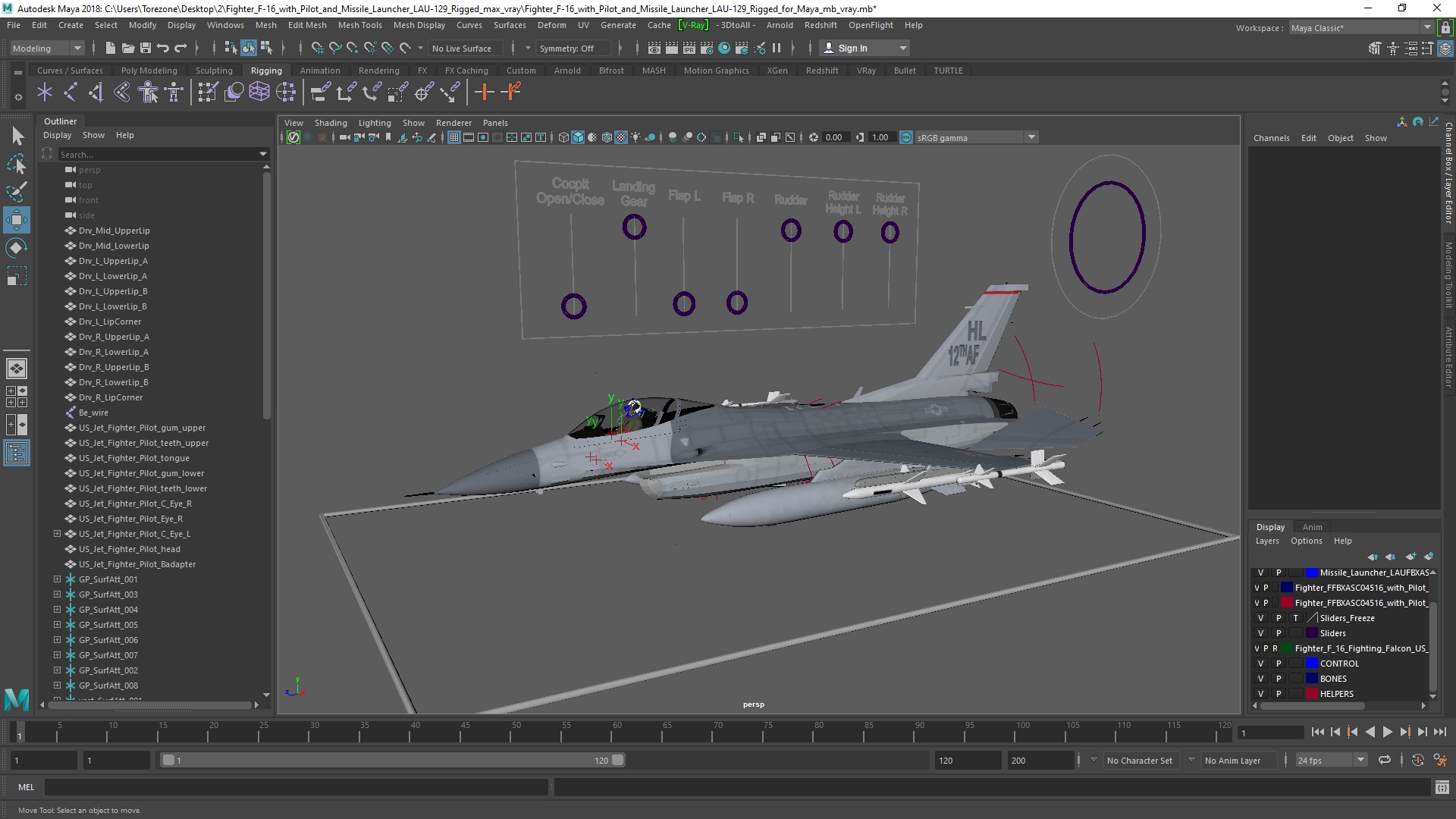
Task: Click the Quick Rig shelf icon
Action: (x=148, y=93)
